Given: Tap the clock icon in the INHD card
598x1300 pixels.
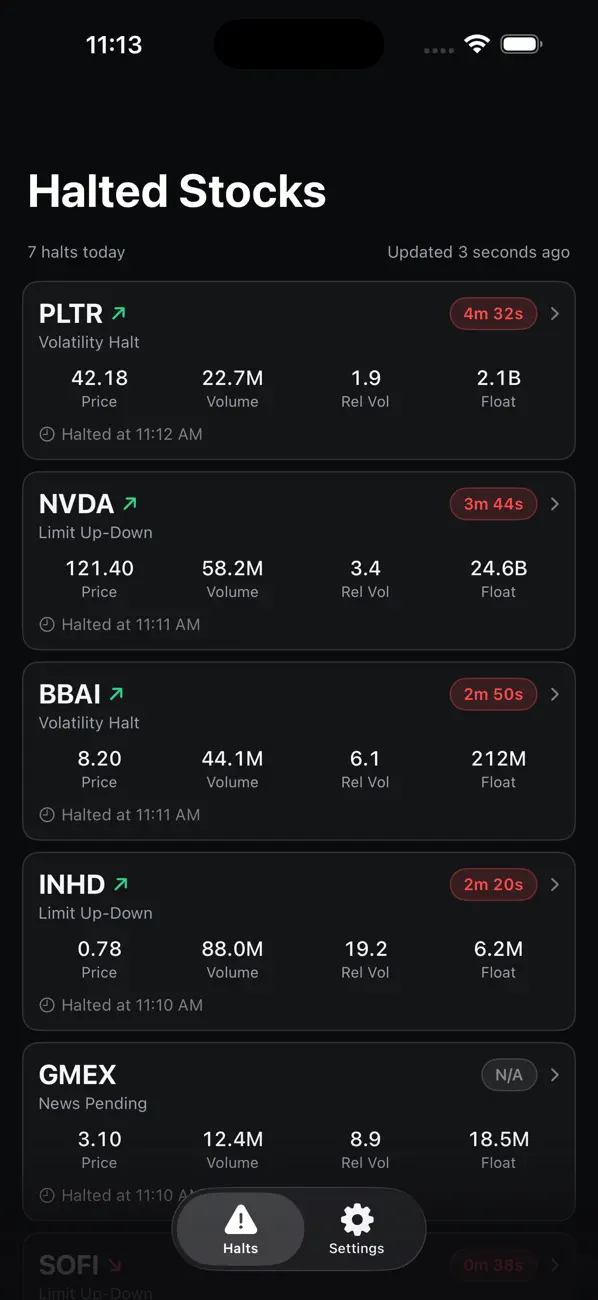Looking at the screenshot, I should pyautogui.click(x=46, y=1005).
